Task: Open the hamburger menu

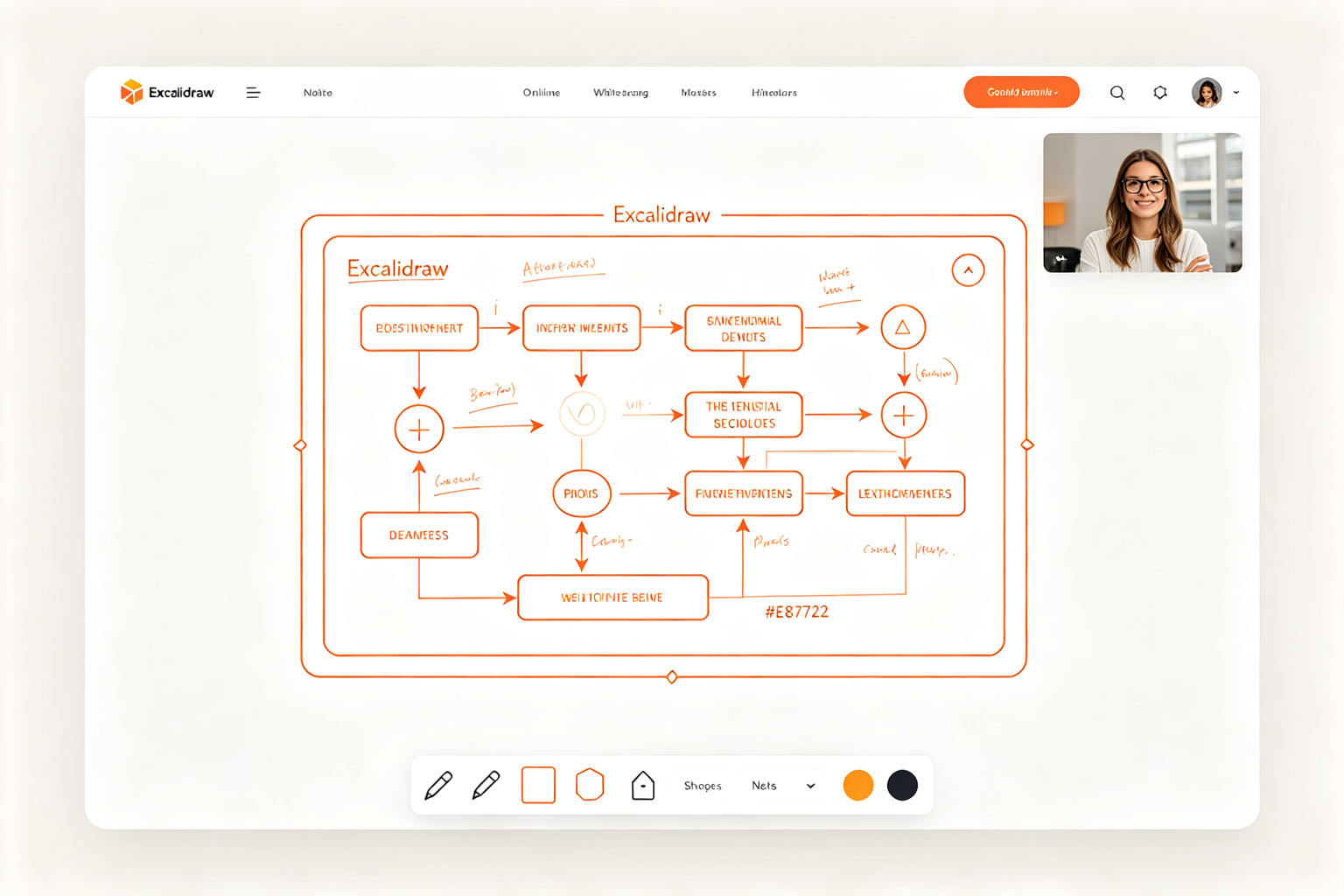Action: [253, 93]
